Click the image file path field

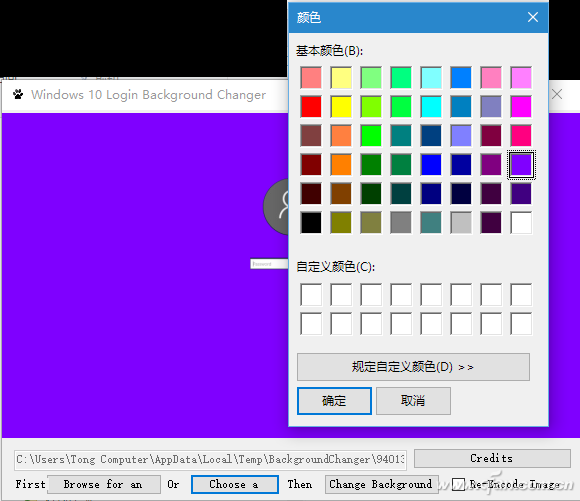[210, 460]
